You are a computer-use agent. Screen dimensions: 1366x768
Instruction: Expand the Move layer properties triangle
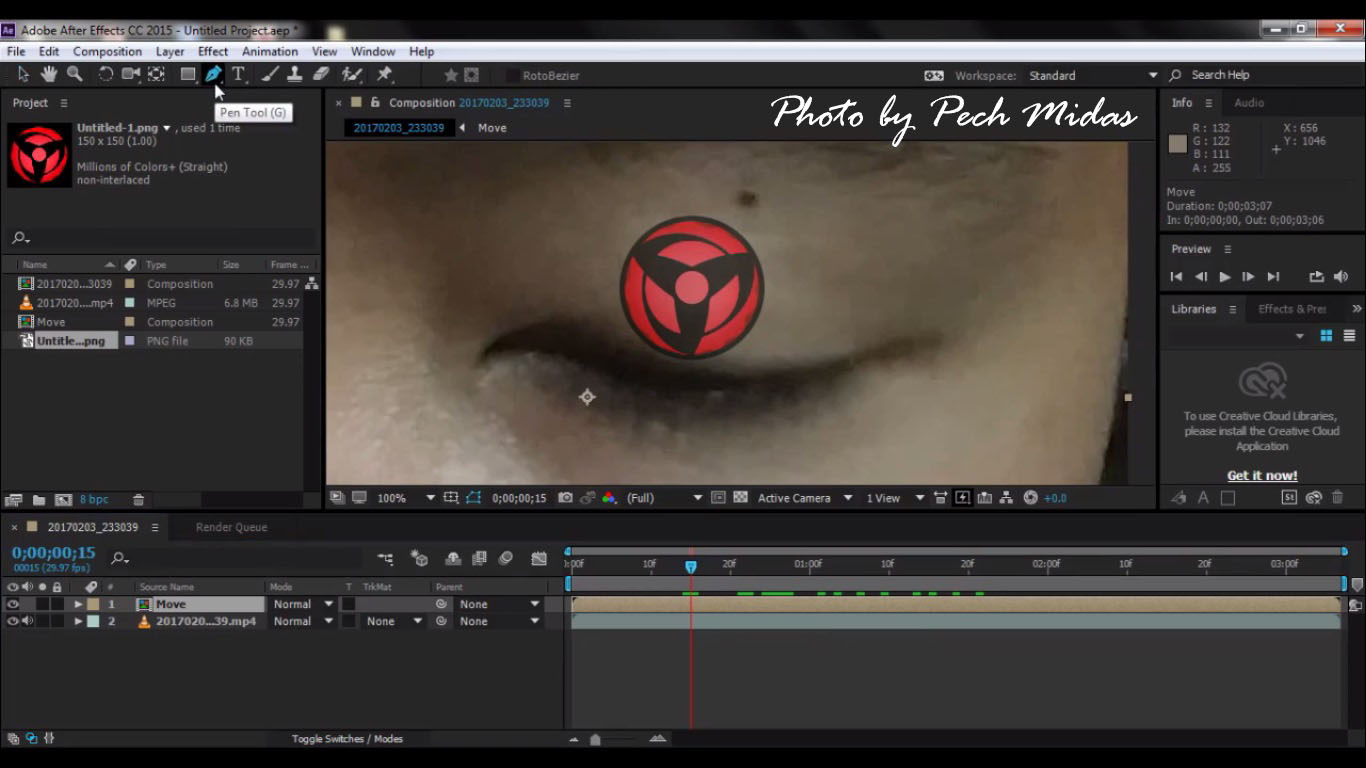[x=78, y=604]
